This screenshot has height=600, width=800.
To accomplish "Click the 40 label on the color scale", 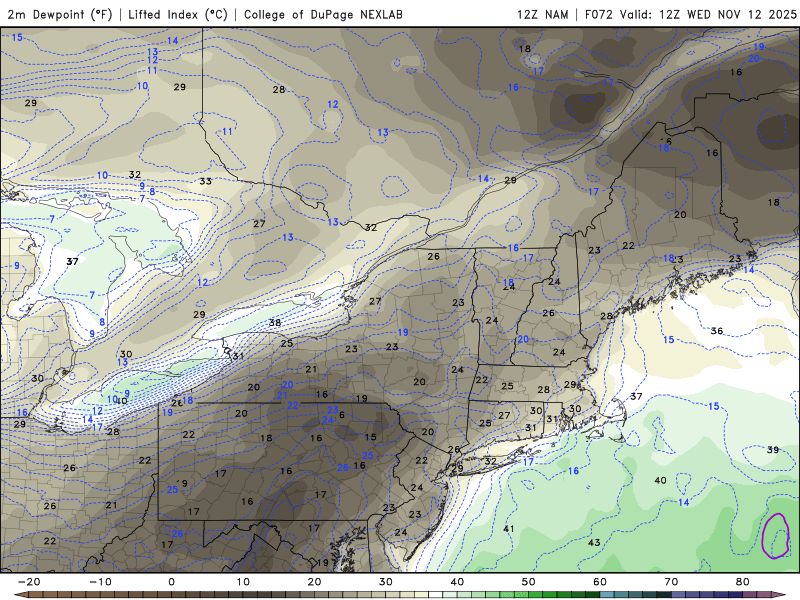I will click(457, 582).
